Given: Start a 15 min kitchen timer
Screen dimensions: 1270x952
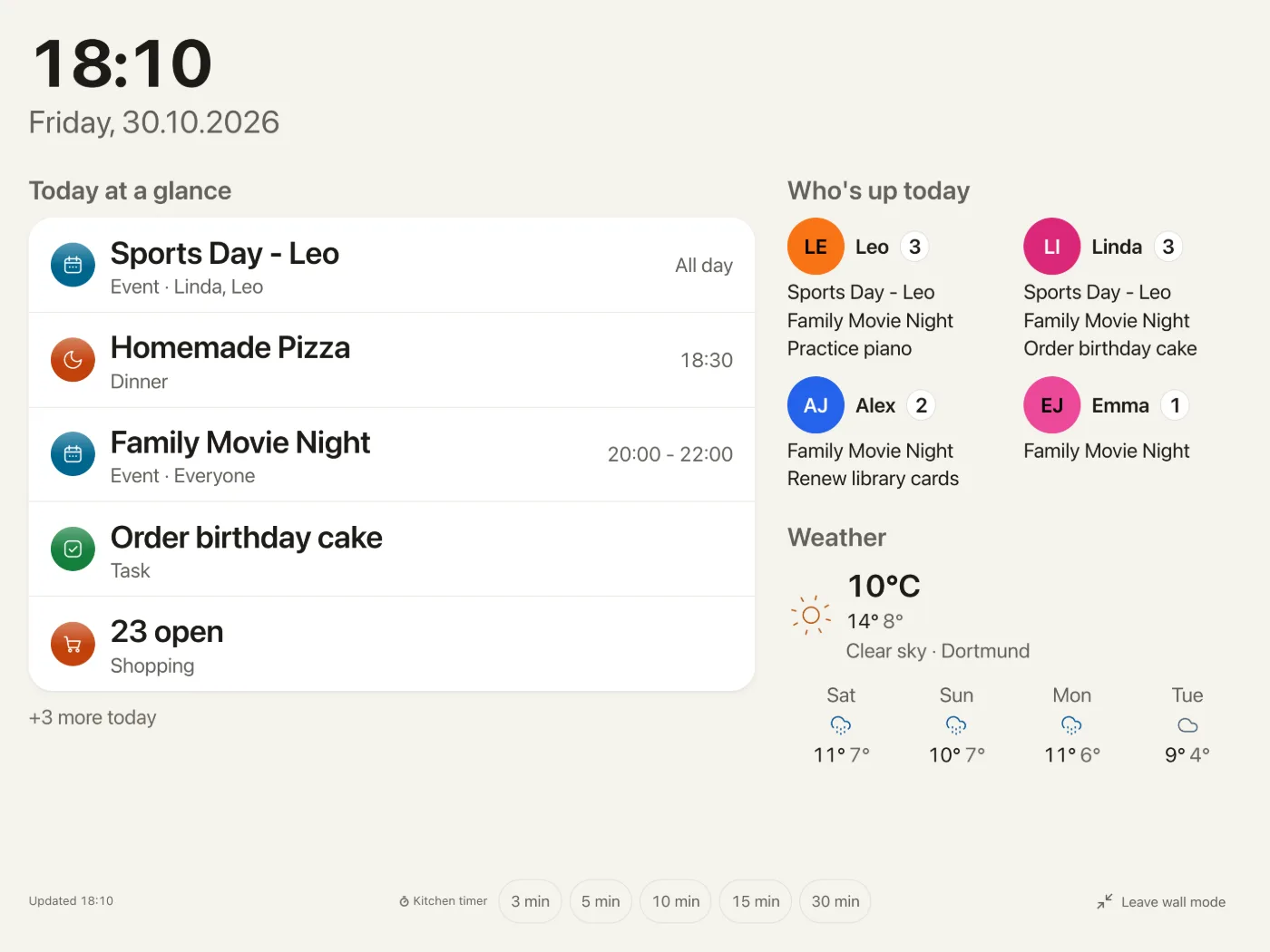Looking at the screenshot, I should 756,901.
